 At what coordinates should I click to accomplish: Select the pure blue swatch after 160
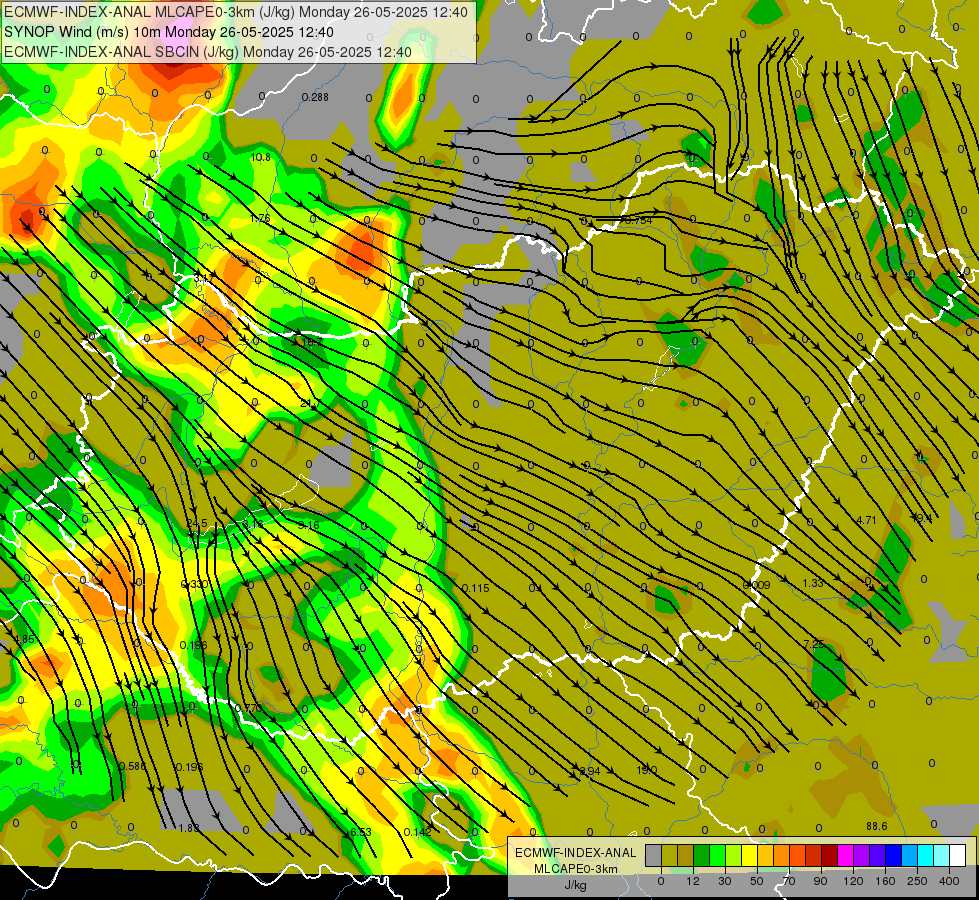click(x=894, y=855)
